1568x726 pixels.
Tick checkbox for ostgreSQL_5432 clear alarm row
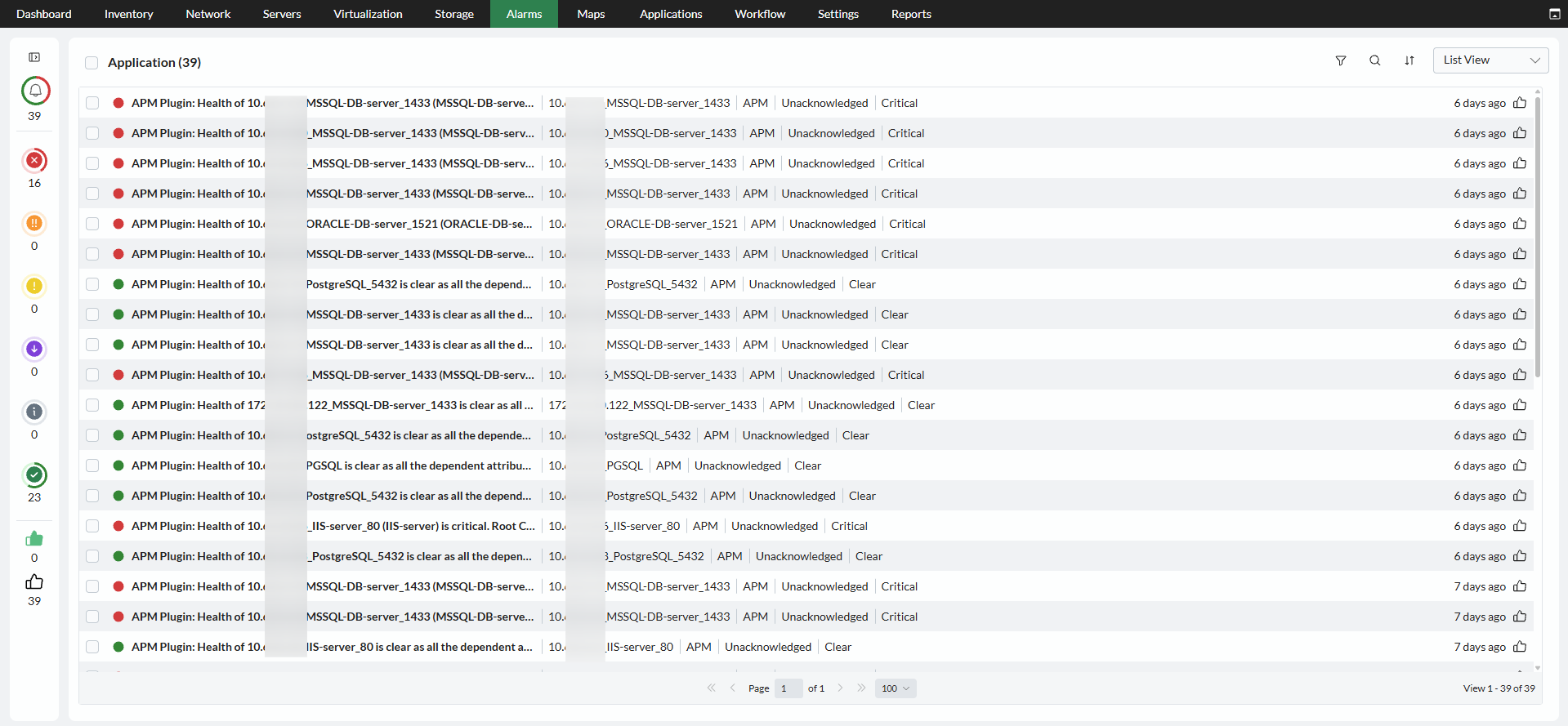pos(92,435)
